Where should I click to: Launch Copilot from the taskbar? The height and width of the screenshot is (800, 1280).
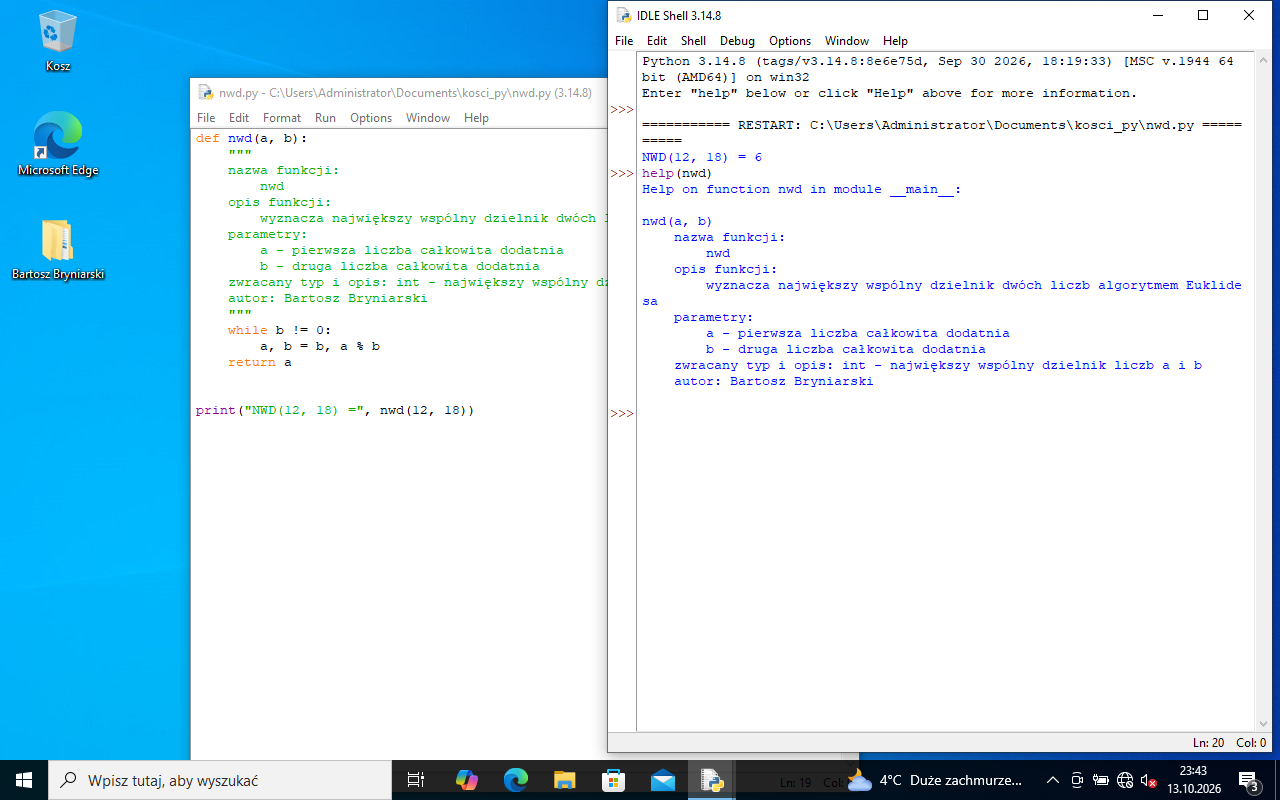(466, 780)
